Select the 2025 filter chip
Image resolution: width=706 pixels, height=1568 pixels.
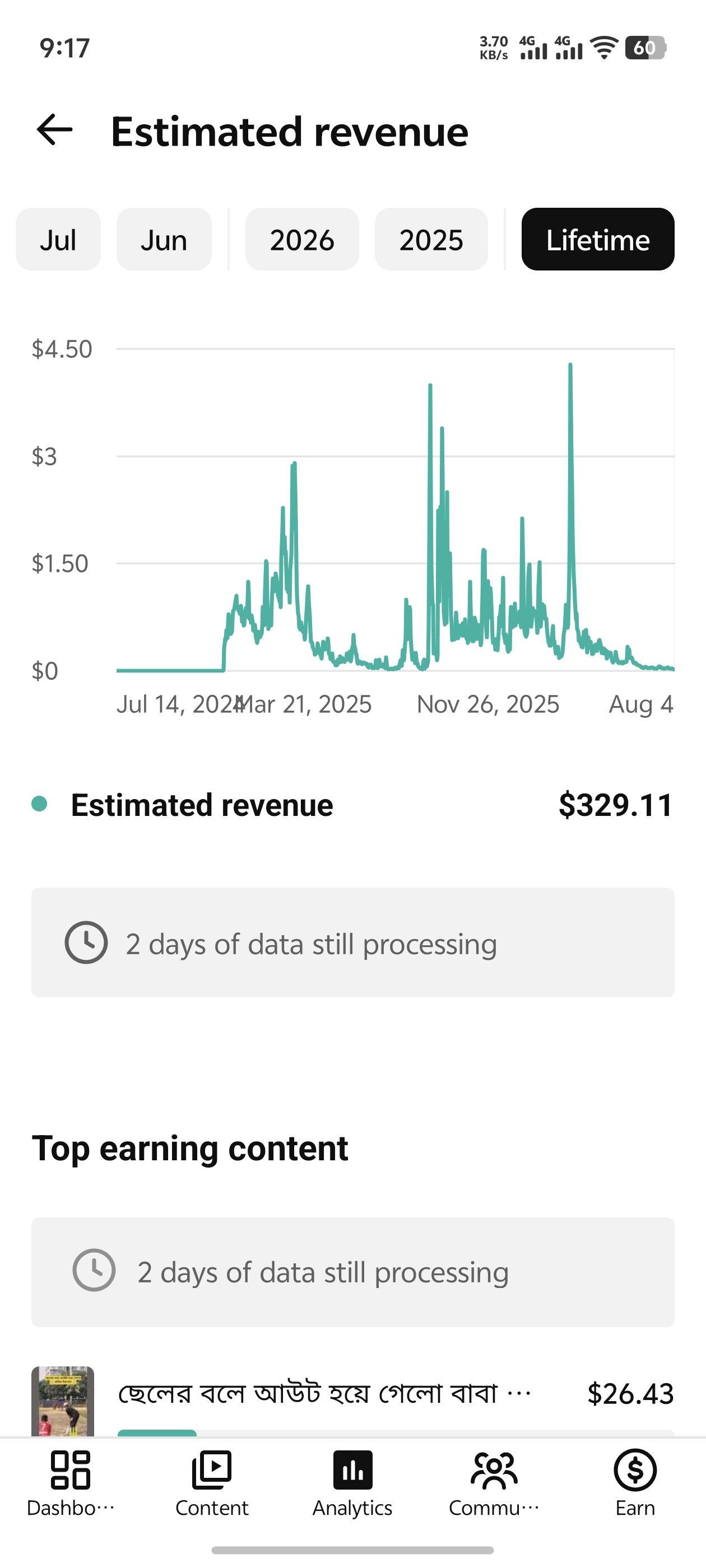pos(431,239)
